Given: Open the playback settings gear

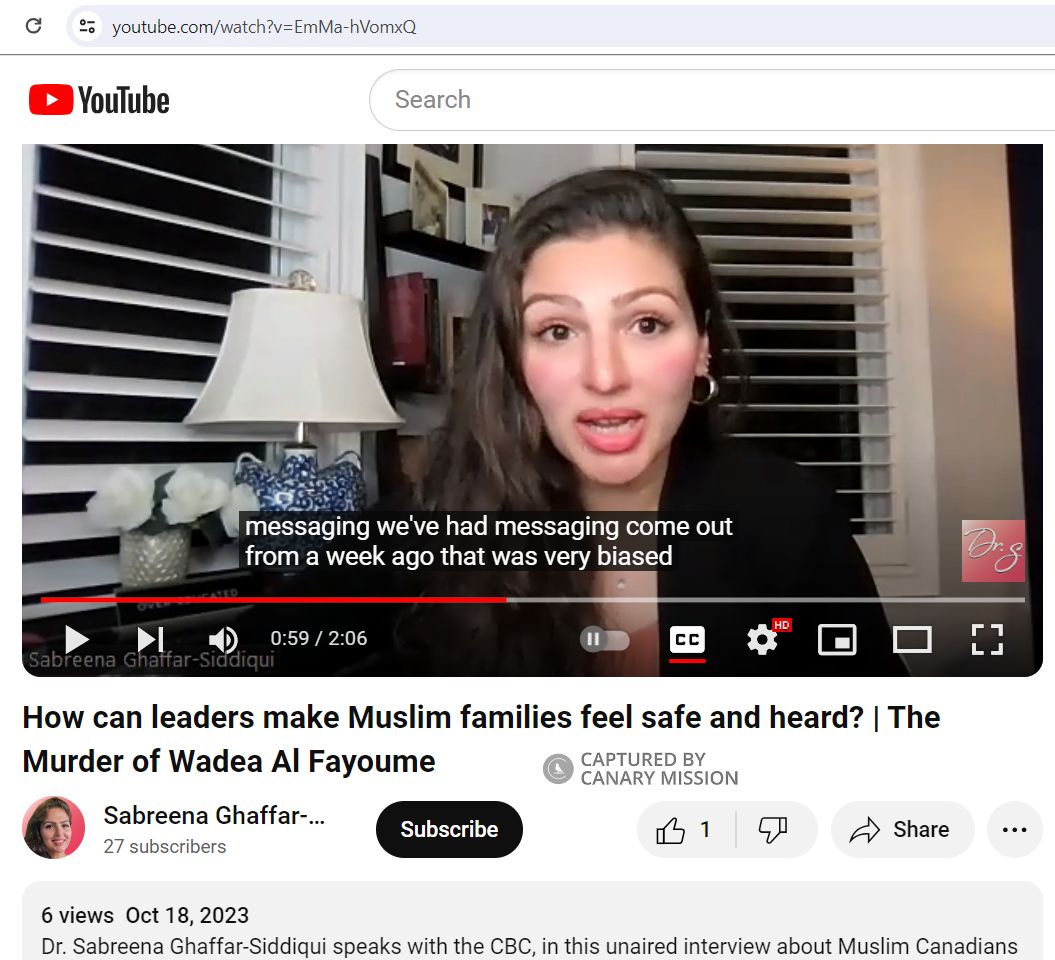Looking at the screenshot, I should pos(762,640).
